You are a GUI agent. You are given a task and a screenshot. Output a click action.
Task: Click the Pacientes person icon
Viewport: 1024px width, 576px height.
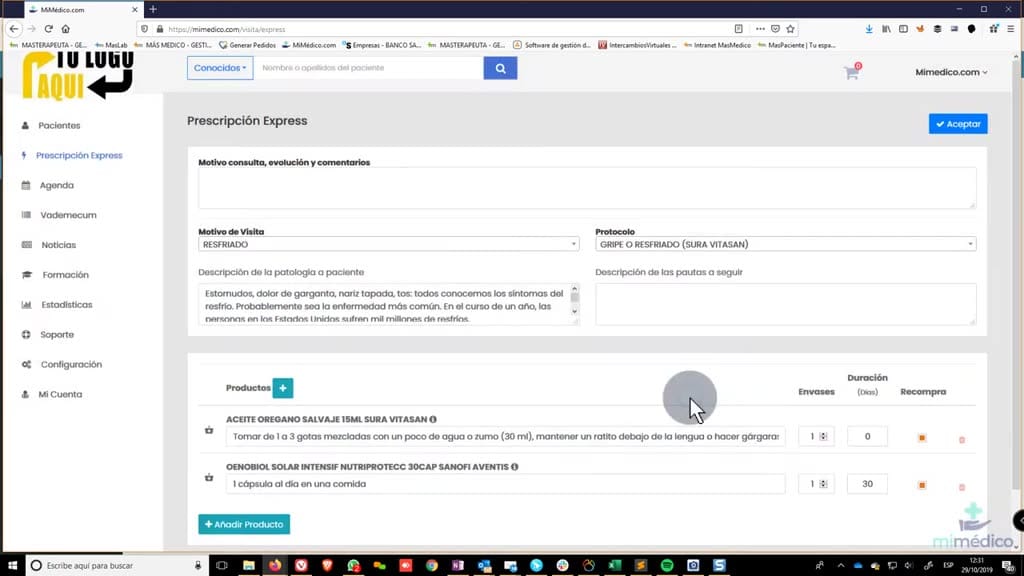tap(25, 125)
